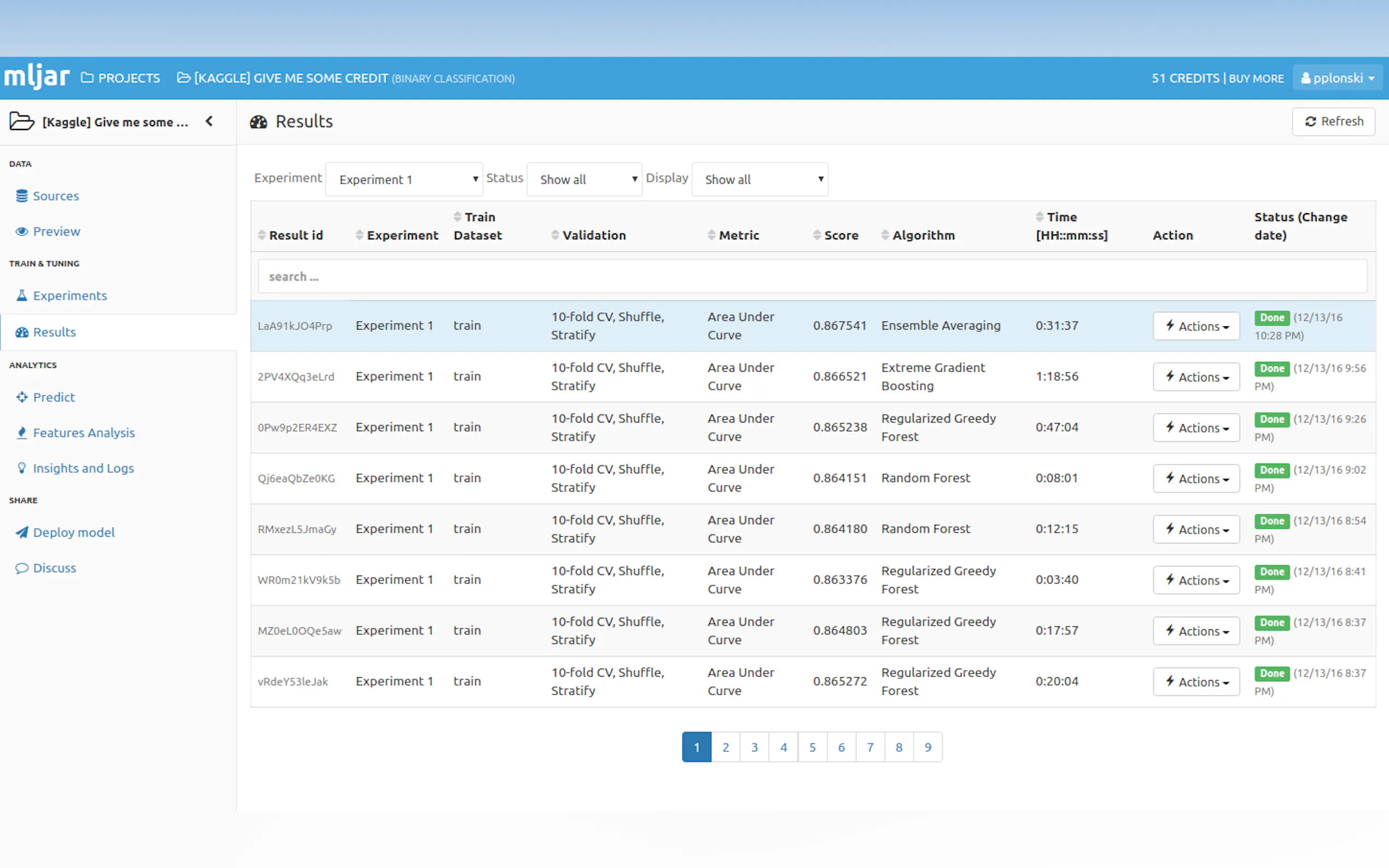The image size is (1389, 868).
Task: Click the results search field
Action: [812, 277]
